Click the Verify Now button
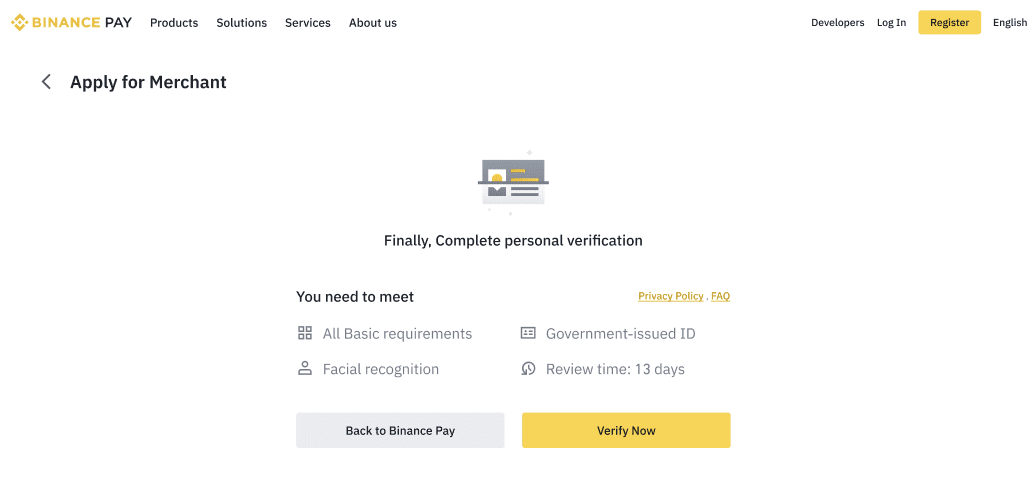The image size is (1034, 496). 626,431
